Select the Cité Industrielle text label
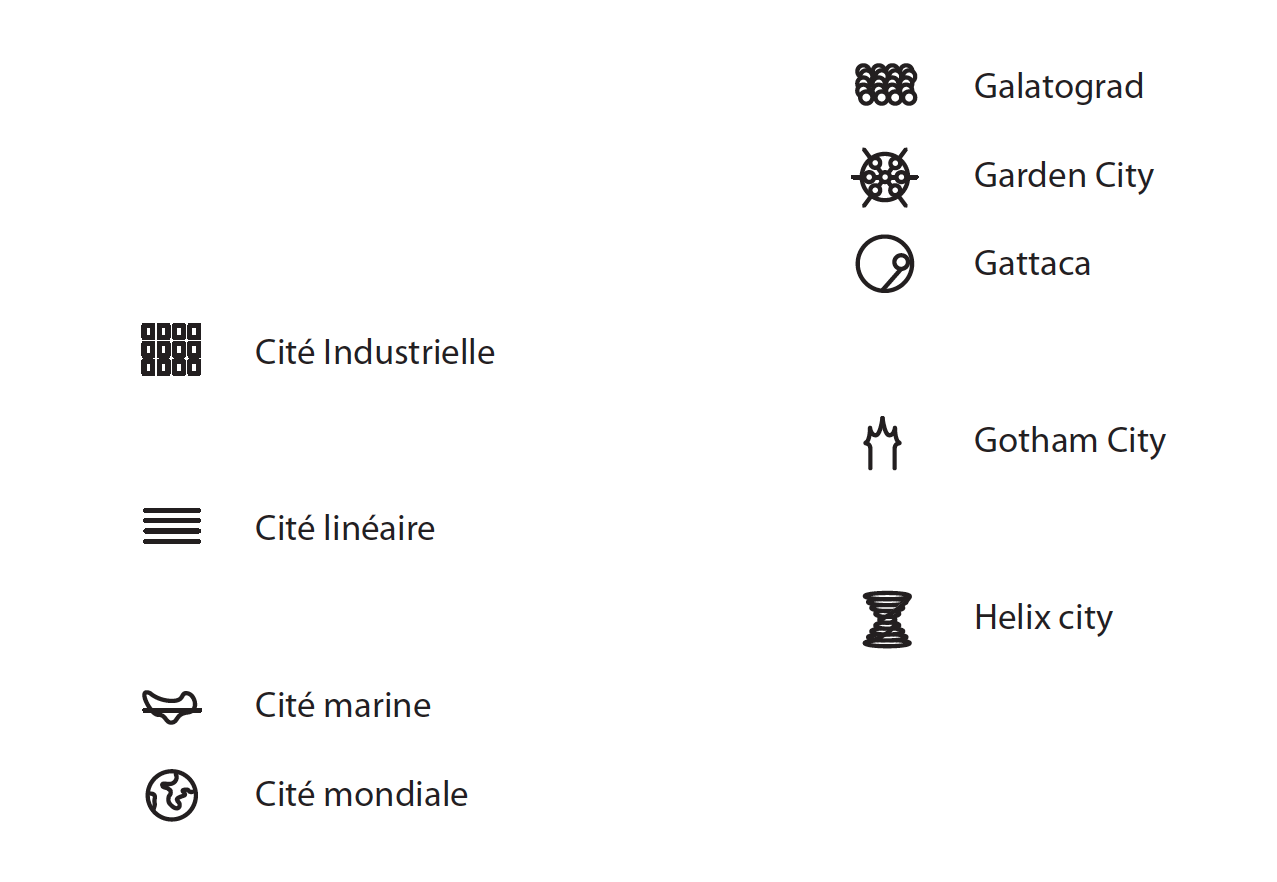The height and width of the screenshot is (882, 1277). coord(375,352)
